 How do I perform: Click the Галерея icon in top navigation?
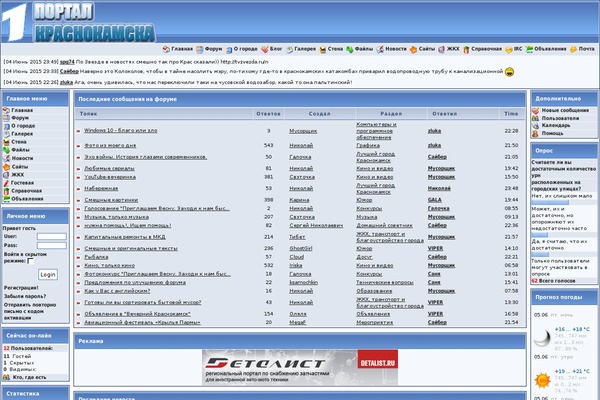290,49
